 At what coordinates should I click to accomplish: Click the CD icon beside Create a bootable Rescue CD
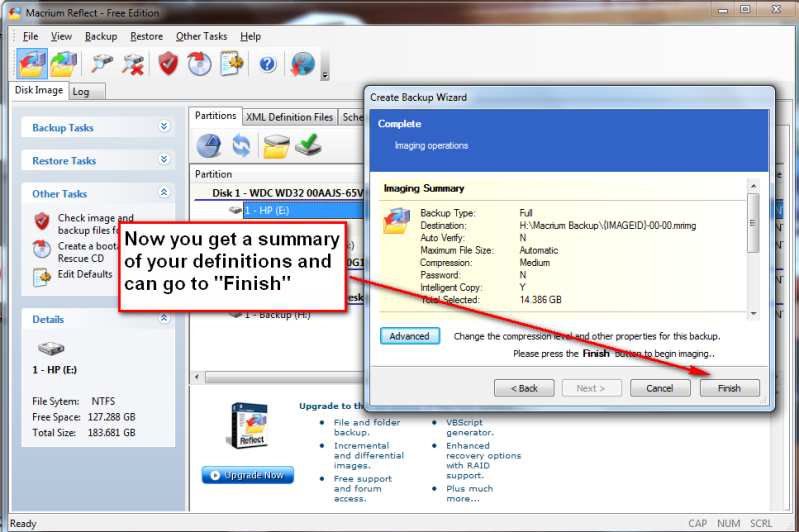tap(42, 249)
